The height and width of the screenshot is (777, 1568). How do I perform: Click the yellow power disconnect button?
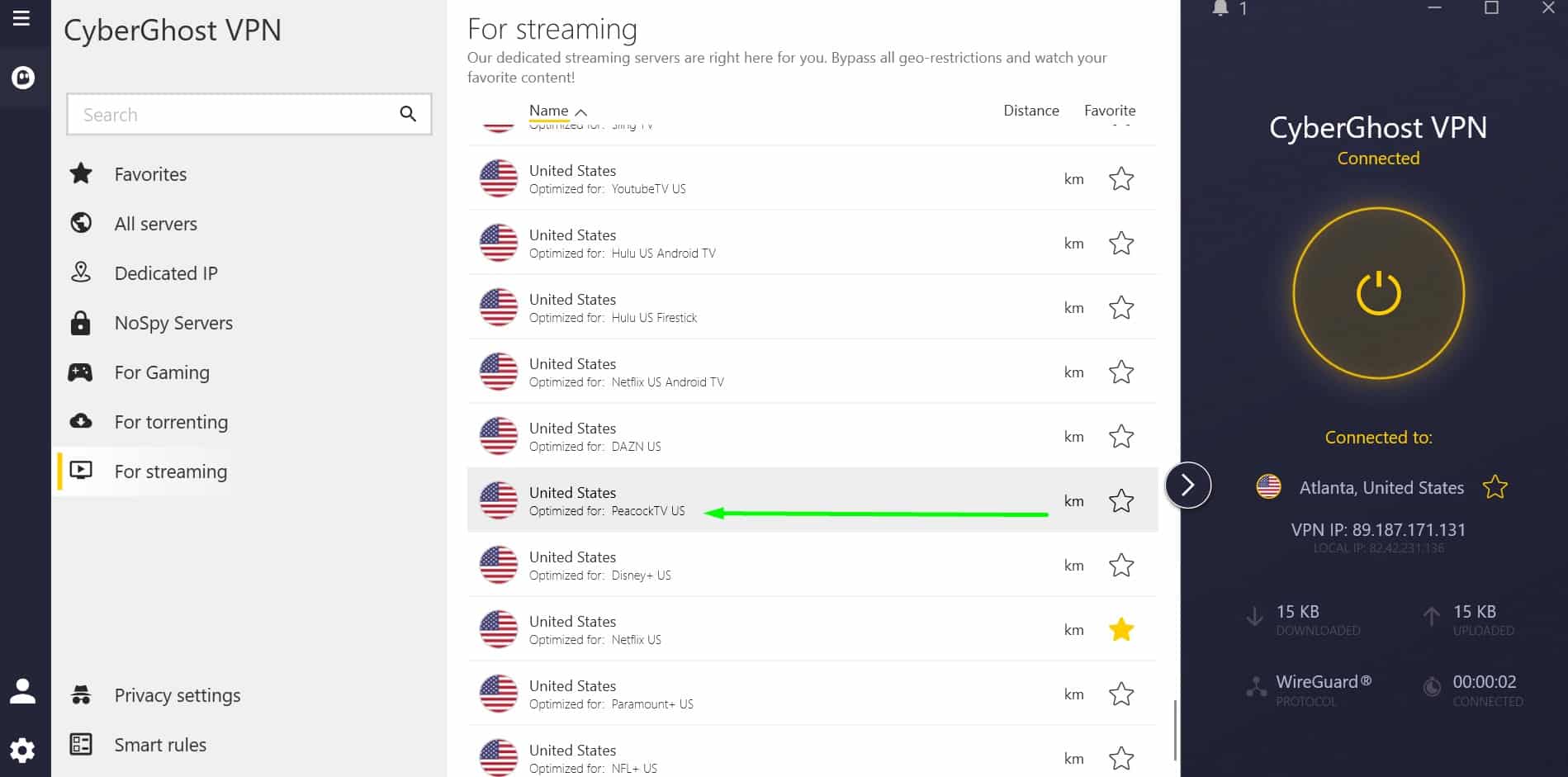pyautogui.click(x=1378, y=293)
